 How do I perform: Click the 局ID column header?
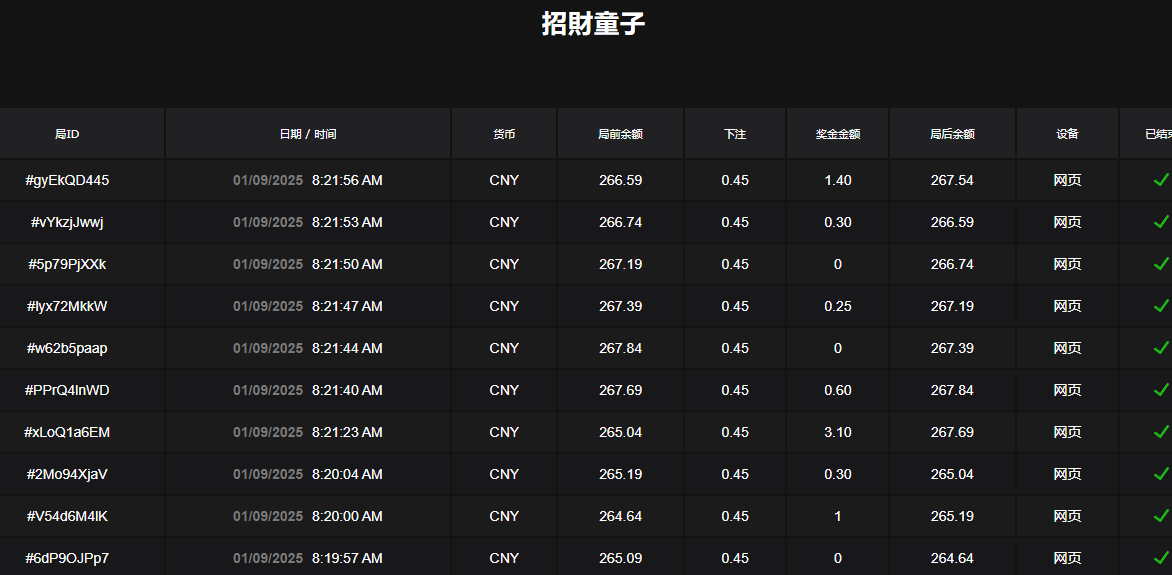67,134
